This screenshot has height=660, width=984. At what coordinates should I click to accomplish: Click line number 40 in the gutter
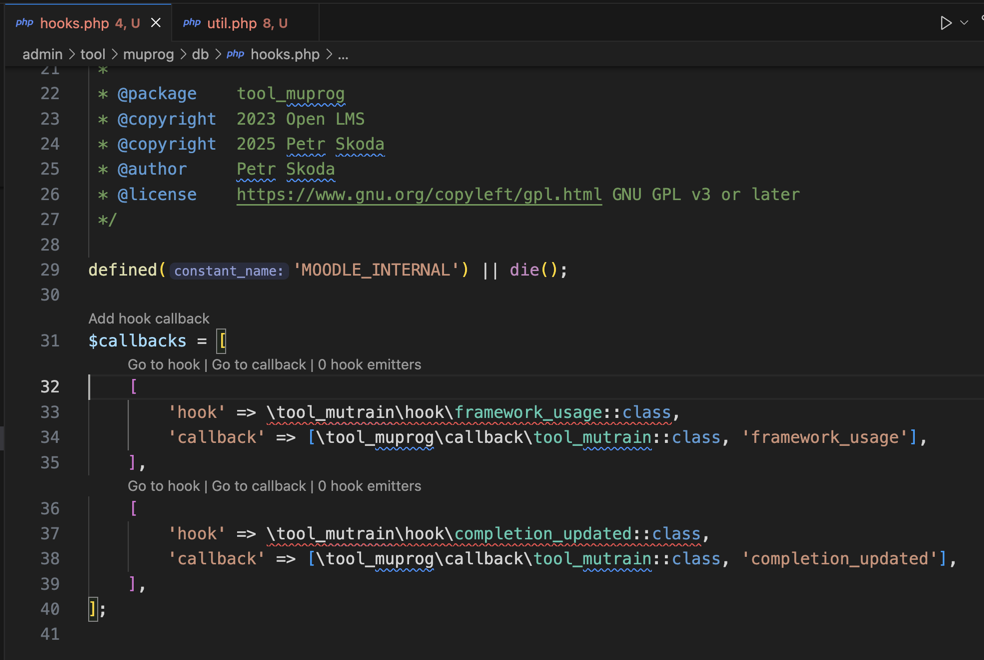tap(50, 609)
